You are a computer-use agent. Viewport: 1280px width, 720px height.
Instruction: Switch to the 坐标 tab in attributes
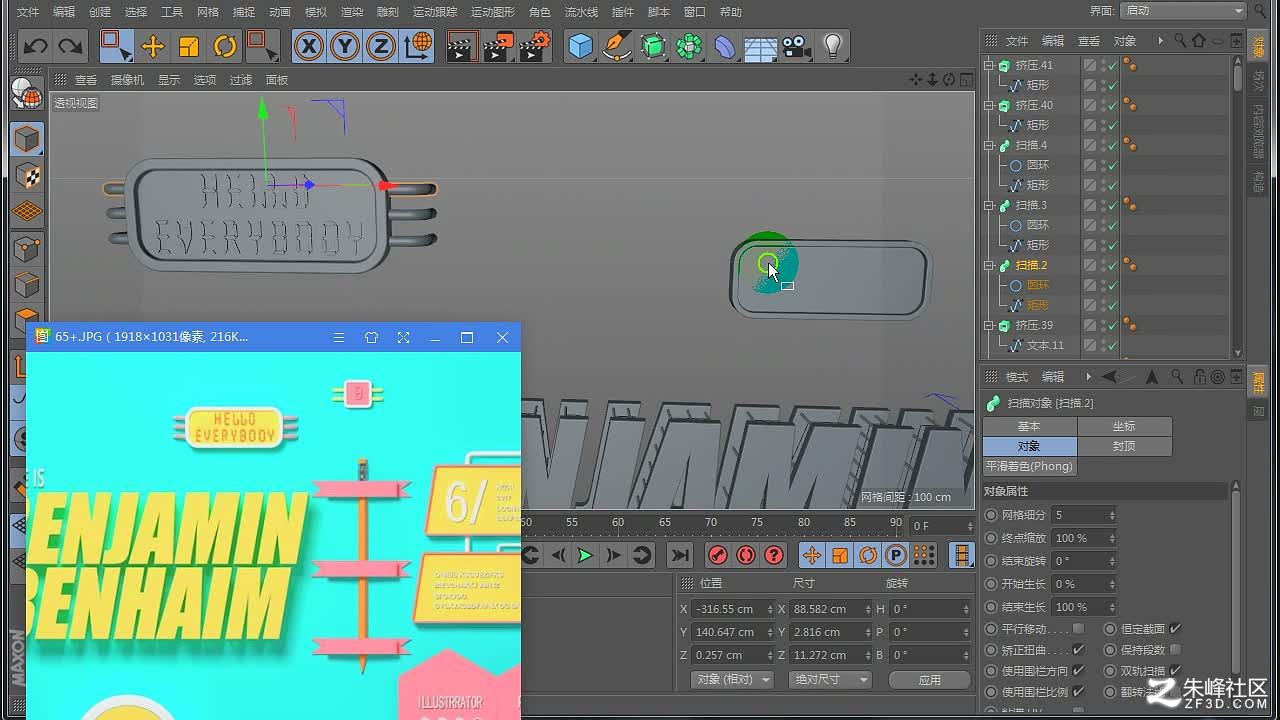pos(1124,426)
